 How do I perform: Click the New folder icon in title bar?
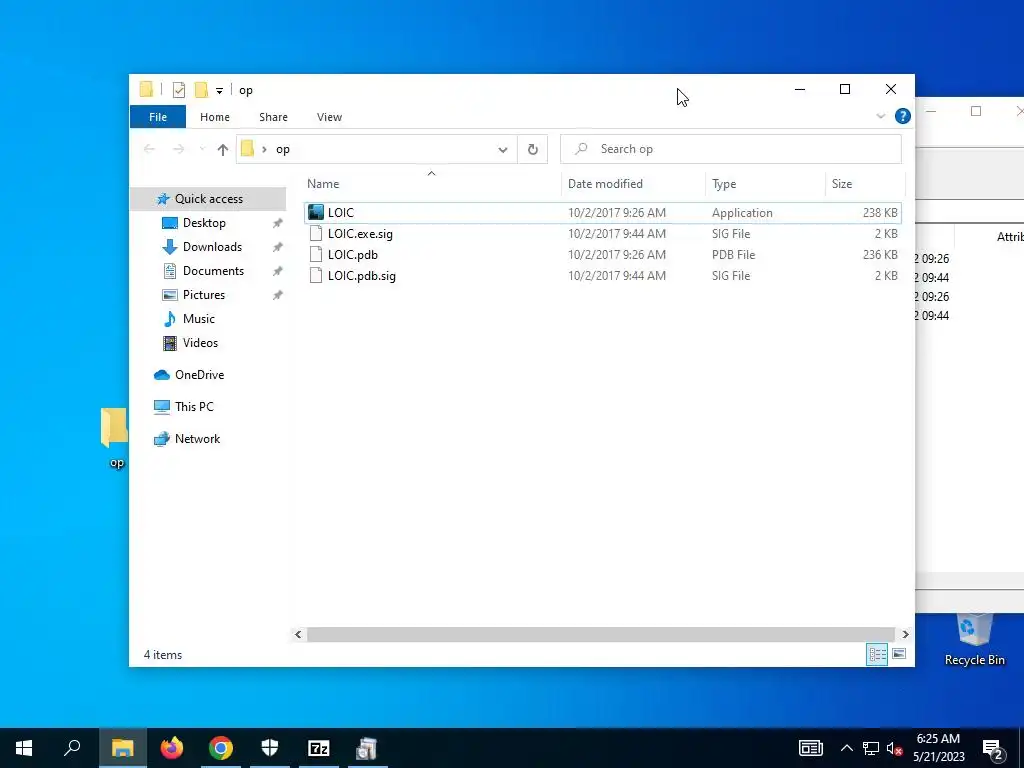tap(201, 89)
